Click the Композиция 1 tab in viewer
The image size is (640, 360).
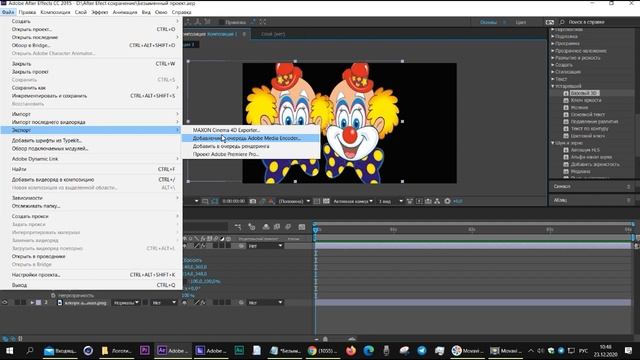222,34
